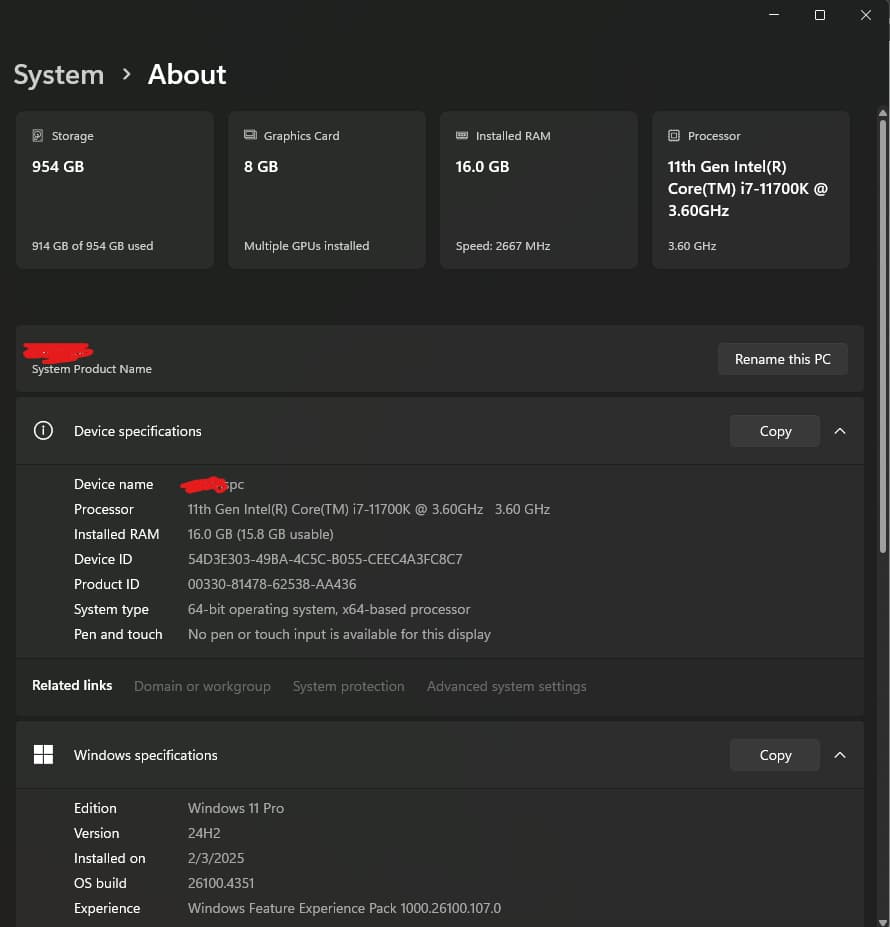This screenshot has height=927, width=890.
Task: Collapse the Device specifications section
Action: [840, 431]
